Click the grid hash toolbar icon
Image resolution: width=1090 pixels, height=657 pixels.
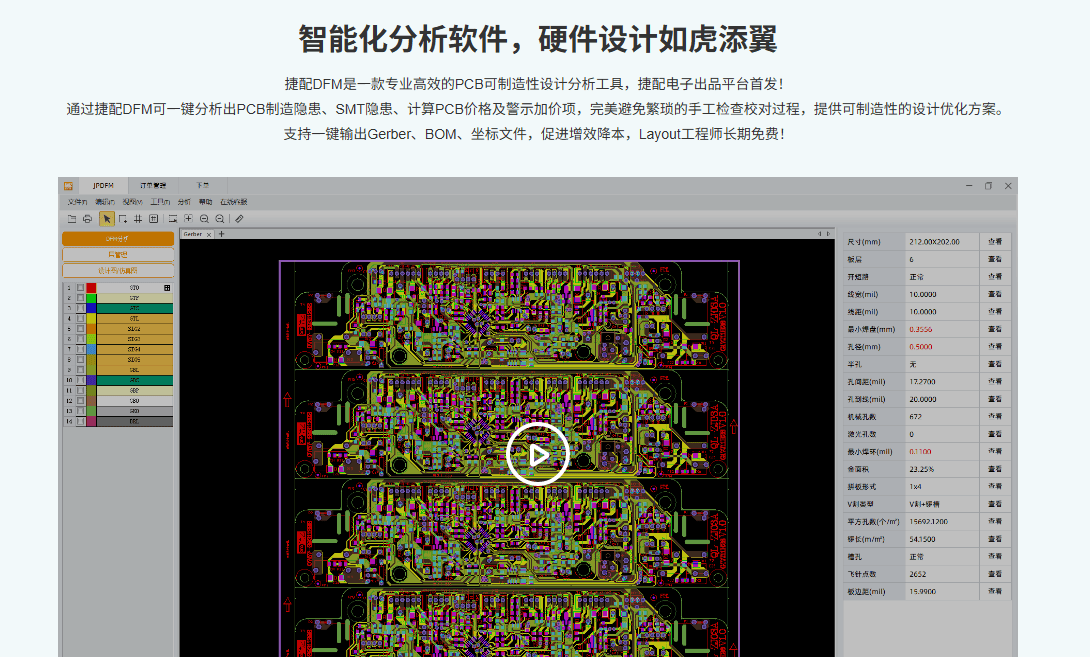coord(137,218)
